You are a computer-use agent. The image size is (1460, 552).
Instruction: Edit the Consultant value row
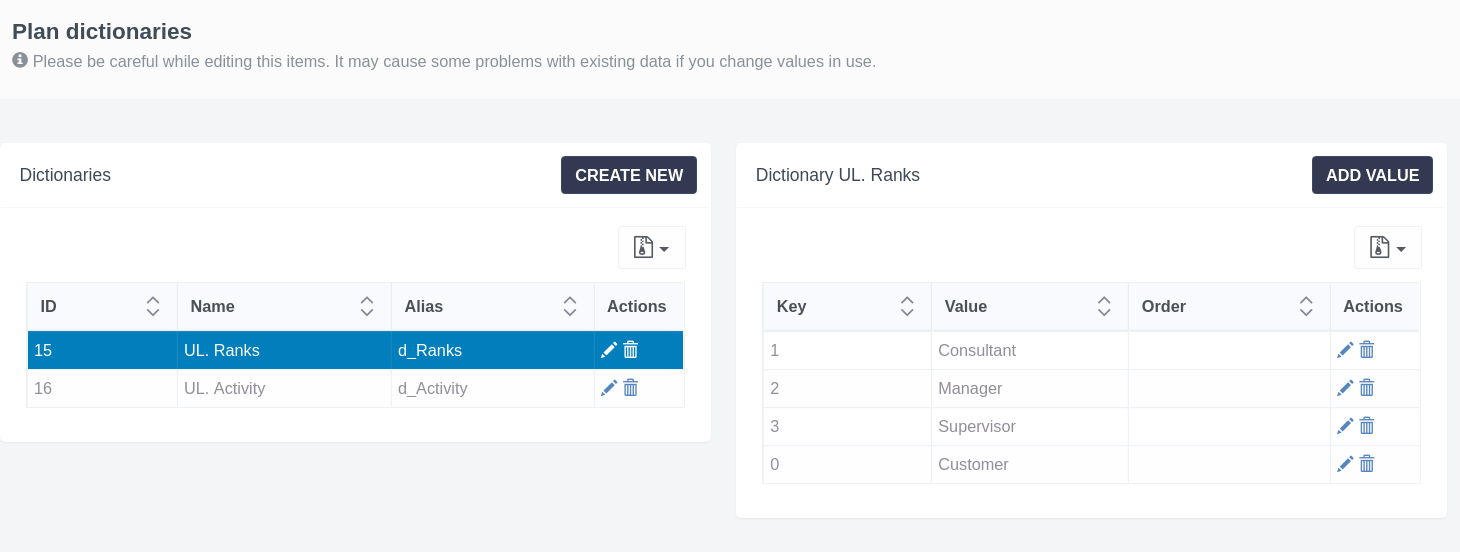pos(1345,350)
